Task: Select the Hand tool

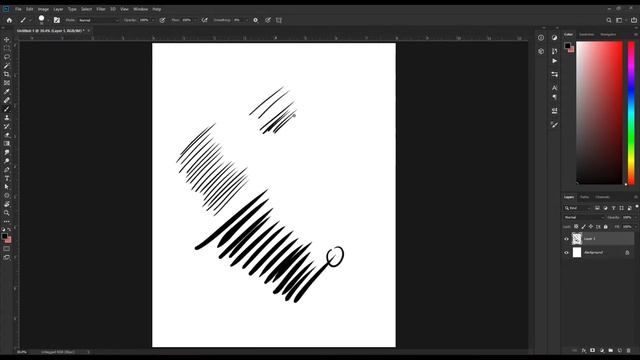Action: 7,204
